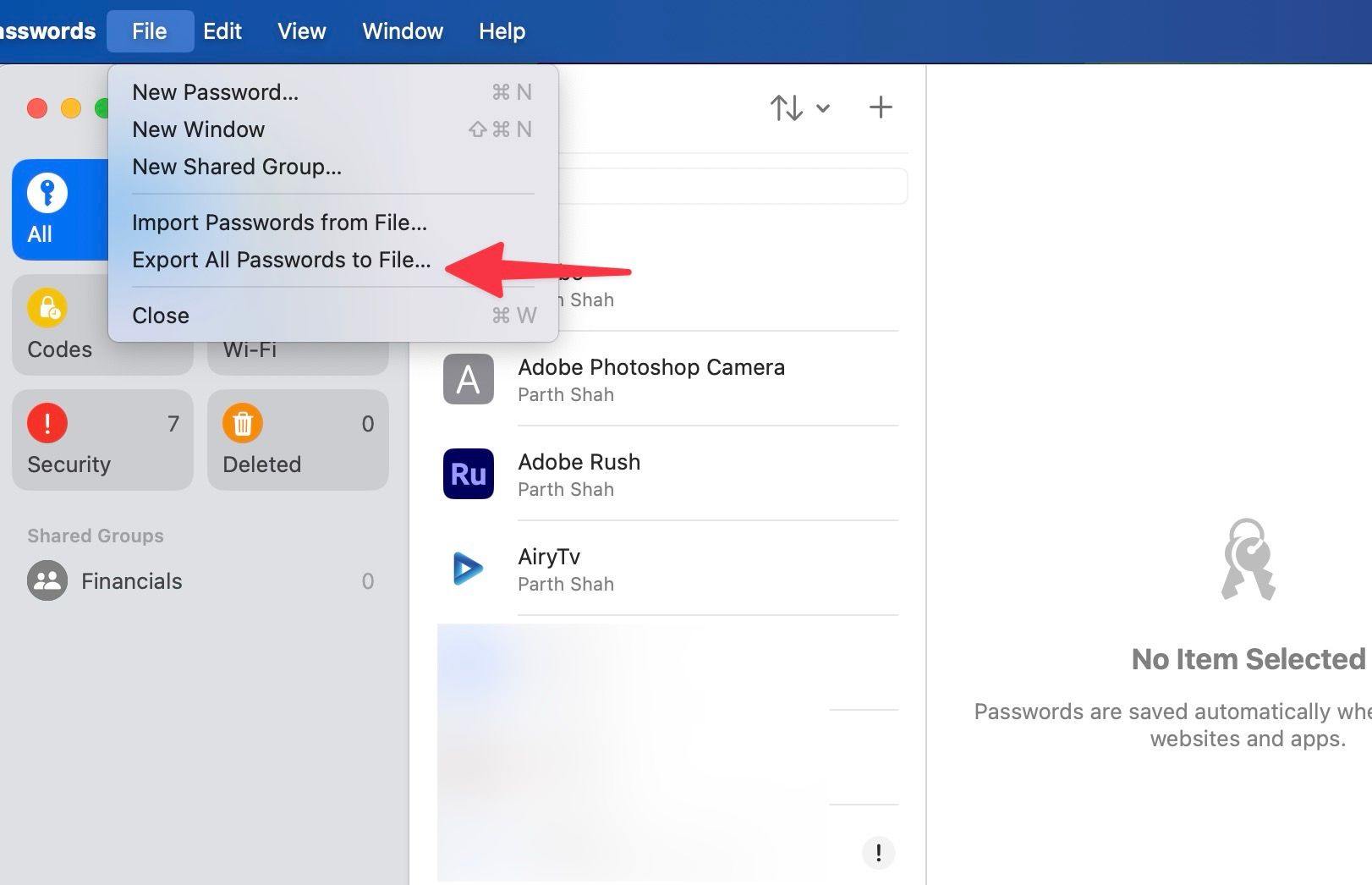Image resolution: width=1372 pixels, height=885 pixels.
Task: Click Parth Shah under Adobe Photoshop Camera
Action: point(566,395)
